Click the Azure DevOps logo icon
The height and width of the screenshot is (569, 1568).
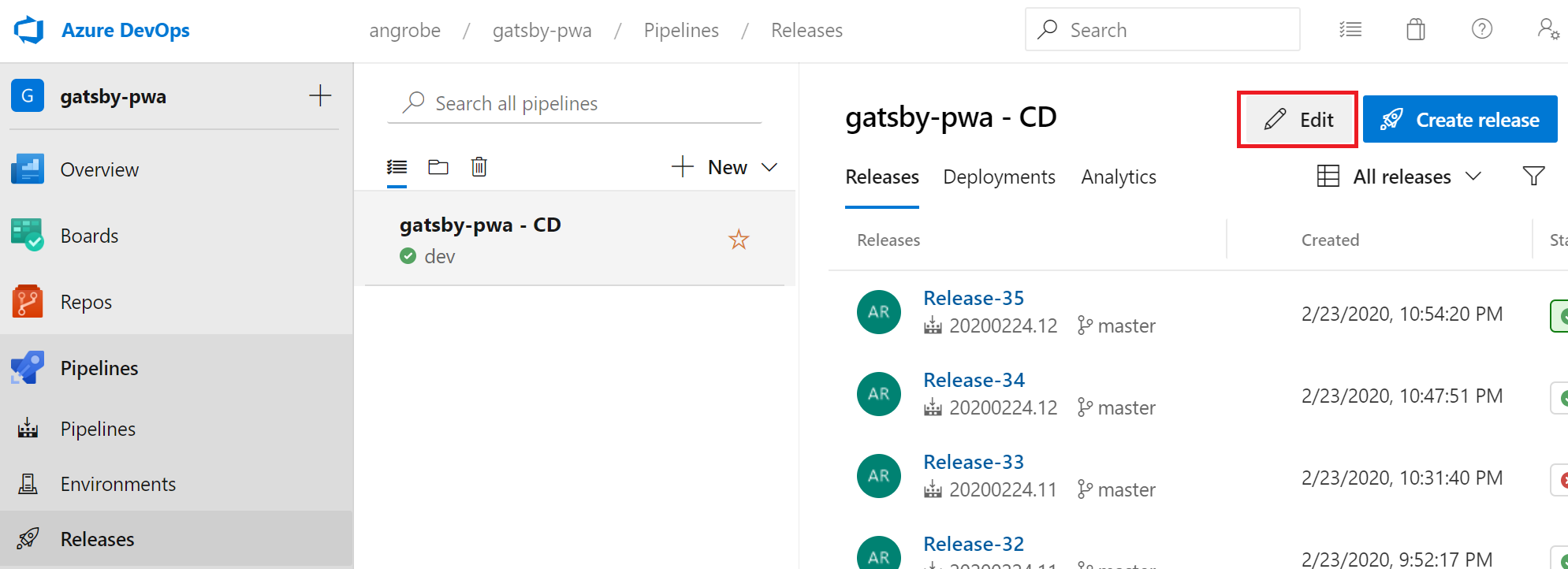click(x=29, y=30)
